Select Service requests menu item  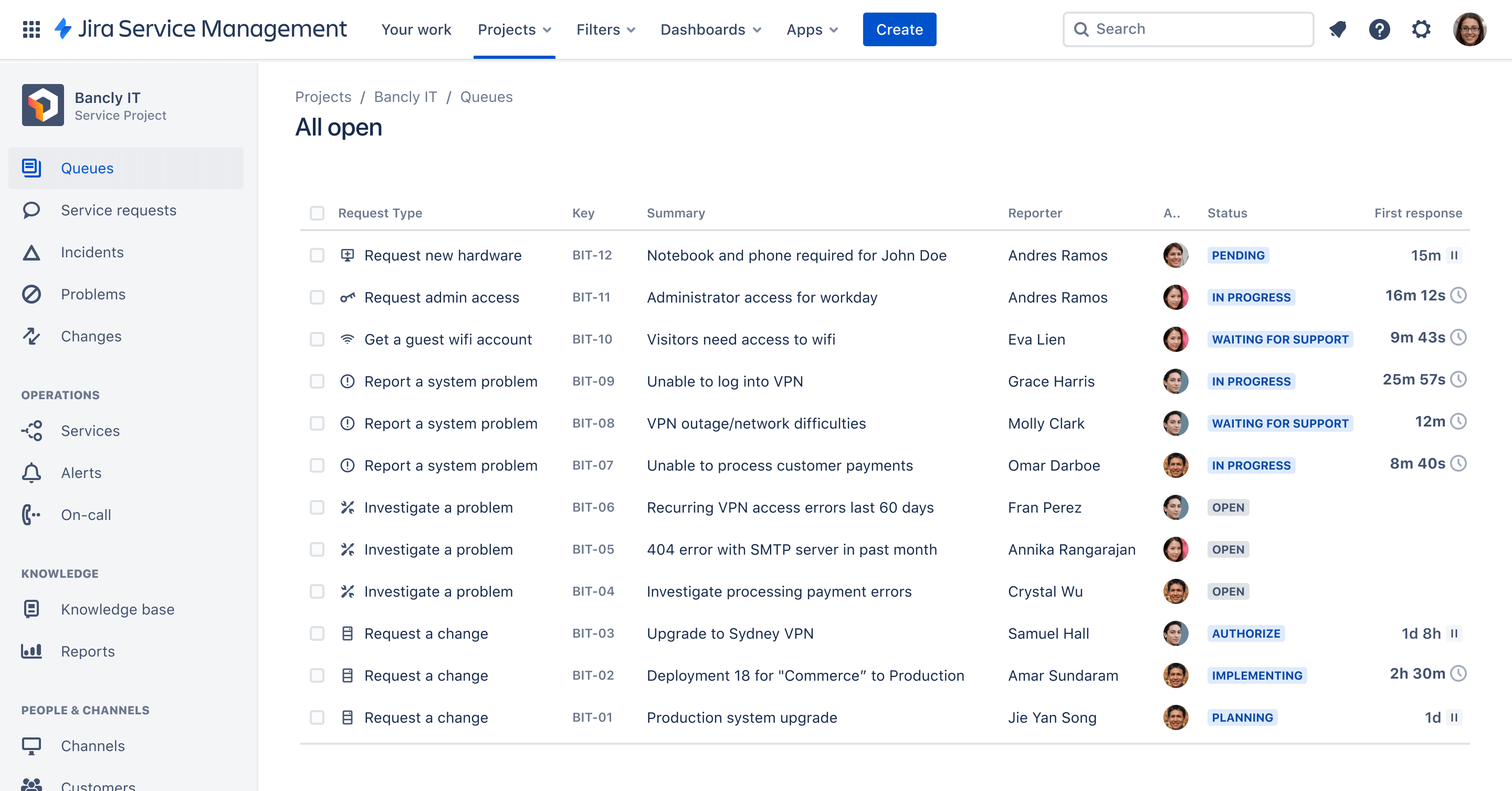click(118, 210)
